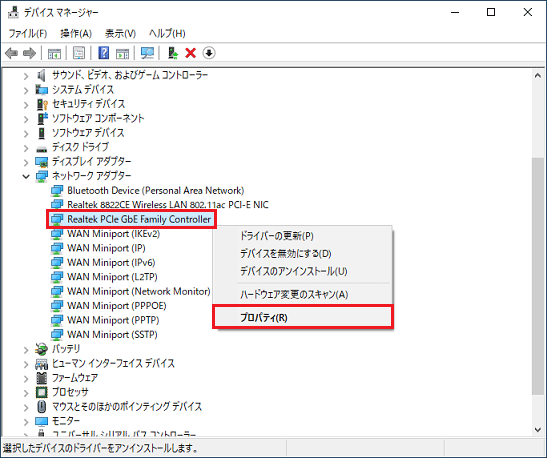Click the バッテリ battery icon
This screenshot has height=458, width=547.
[41, 348]
